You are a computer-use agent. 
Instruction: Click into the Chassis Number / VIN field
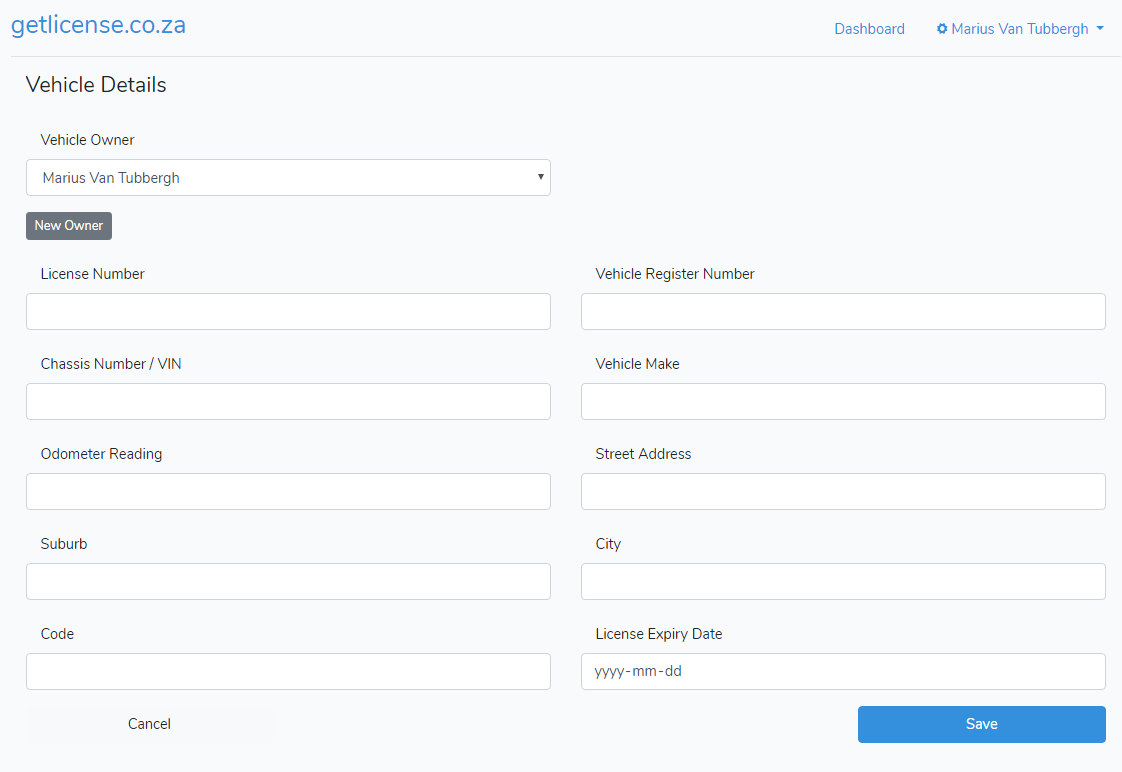pos(288,401)
